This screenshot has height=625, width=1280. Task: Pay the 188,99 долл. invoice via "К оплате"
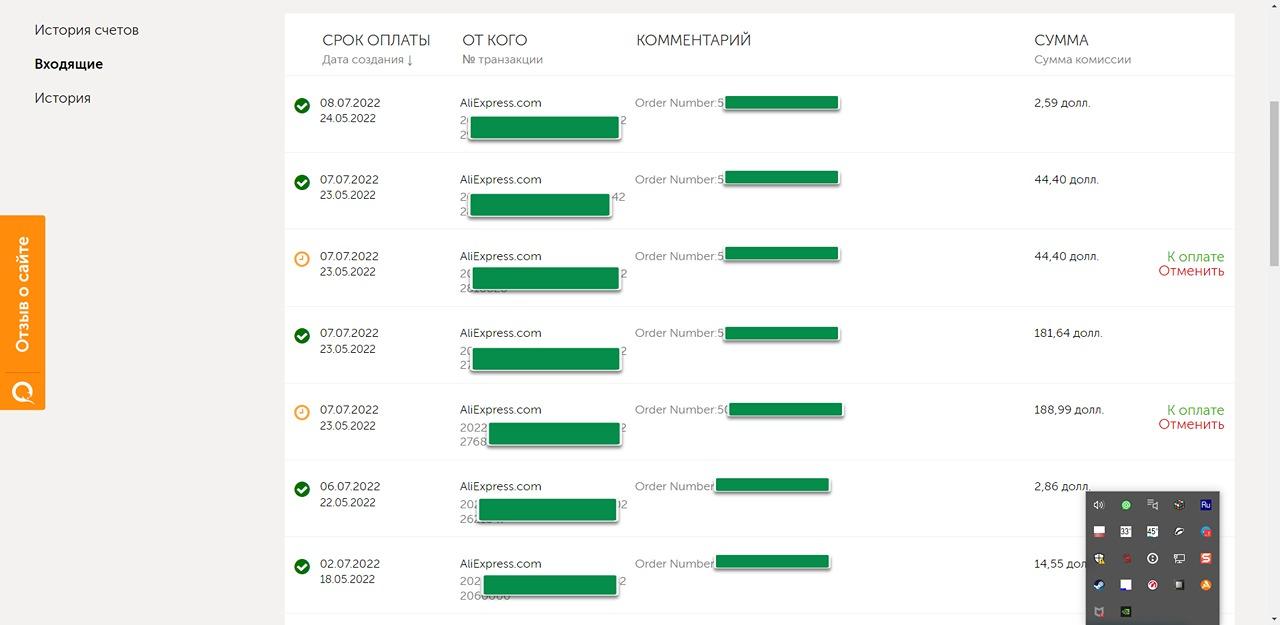tap(1195, 410)
